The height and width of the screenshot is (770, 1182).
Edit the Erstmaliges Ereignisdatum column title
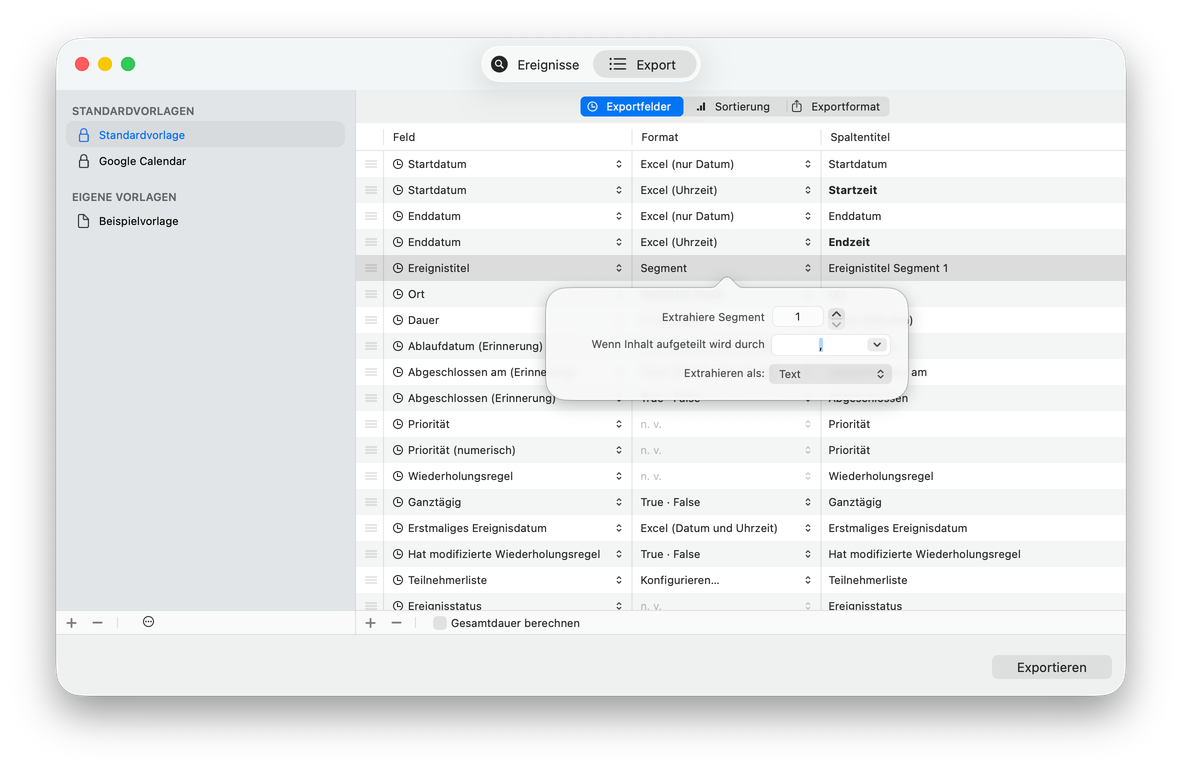(x=898, y=529)
